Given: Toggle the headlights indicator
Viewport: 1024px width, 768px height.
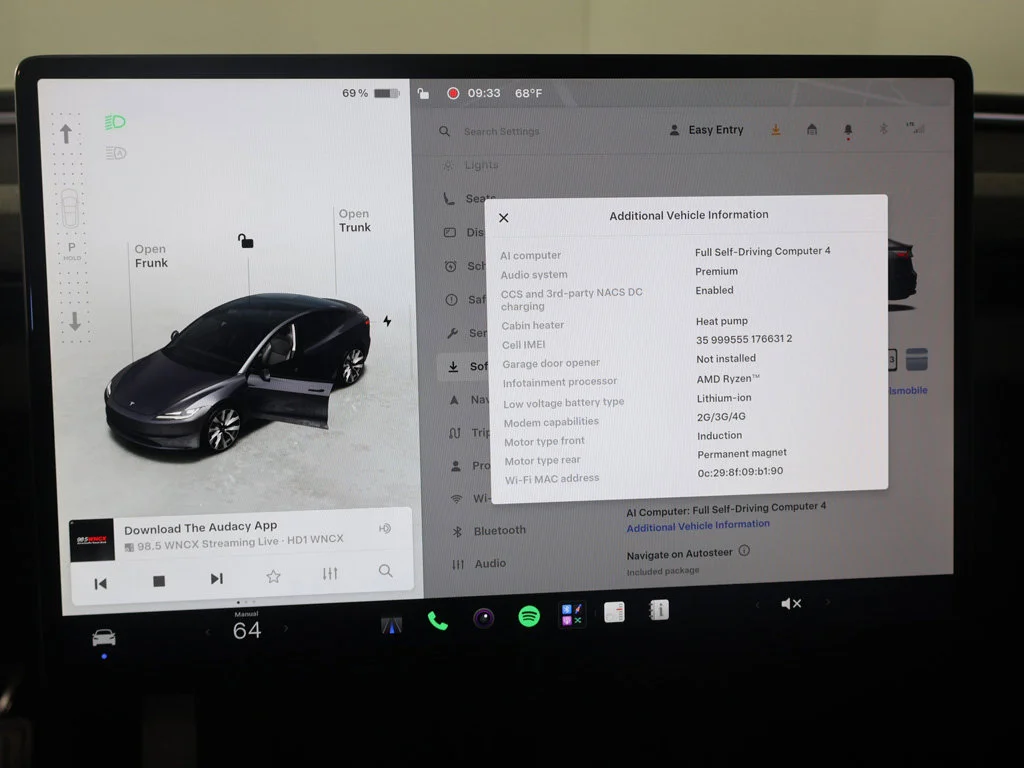Looking at the screenshot, I should coord(115,122).
